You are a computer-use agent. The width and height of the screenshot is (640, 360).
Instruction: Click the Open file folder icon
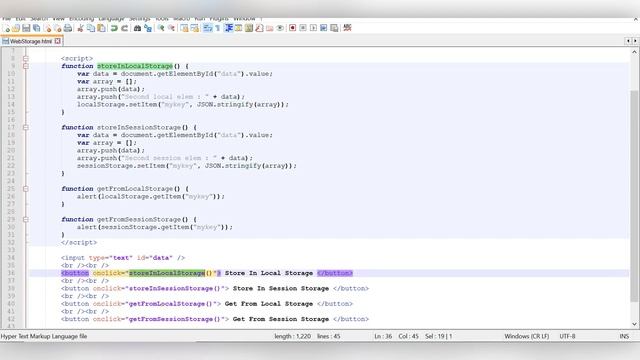[16, 28]
